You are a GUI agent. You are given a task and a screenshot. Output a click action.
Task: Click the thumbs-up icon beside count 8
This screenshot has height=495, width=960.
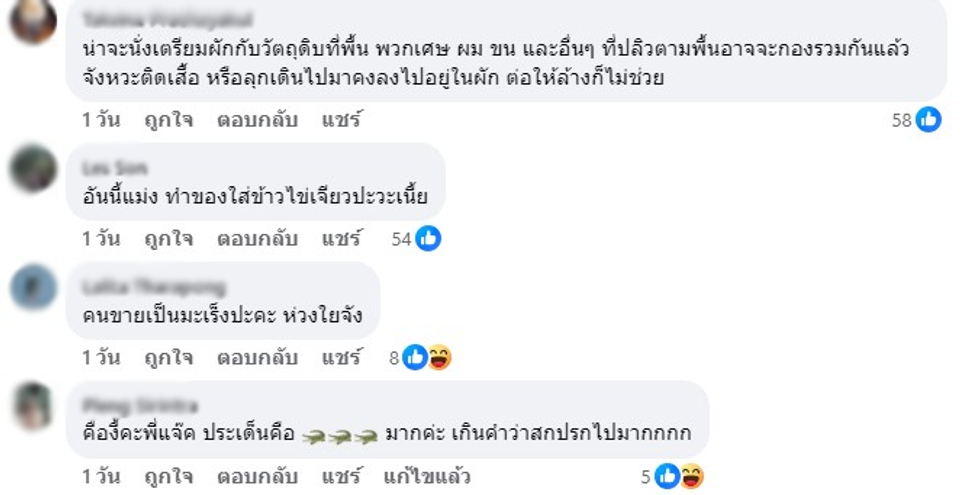pos(415,357)
